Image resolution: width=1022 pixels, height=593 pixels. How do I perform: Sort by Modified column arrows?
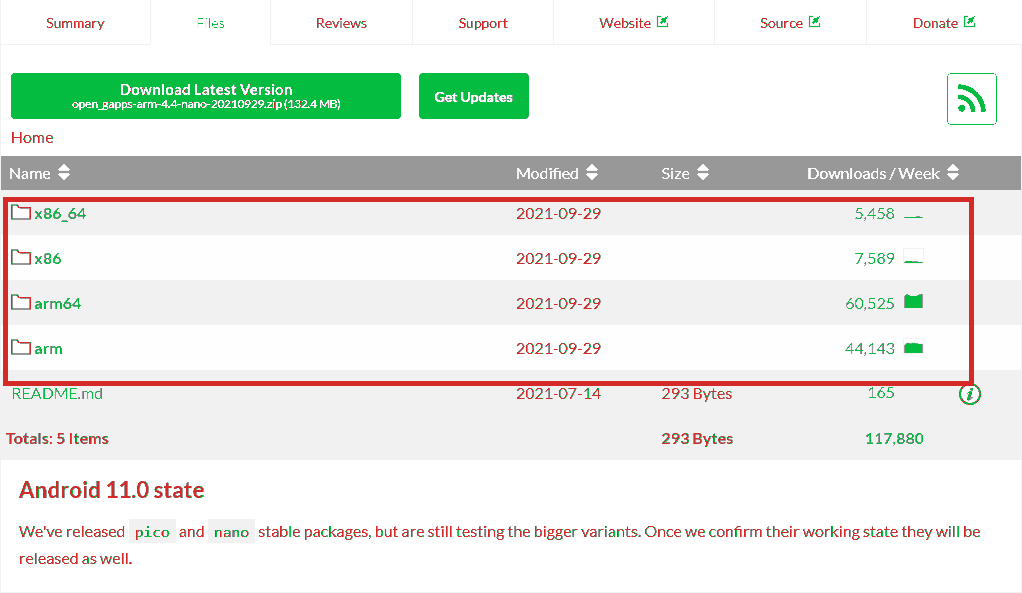click(x=592, y=173)
